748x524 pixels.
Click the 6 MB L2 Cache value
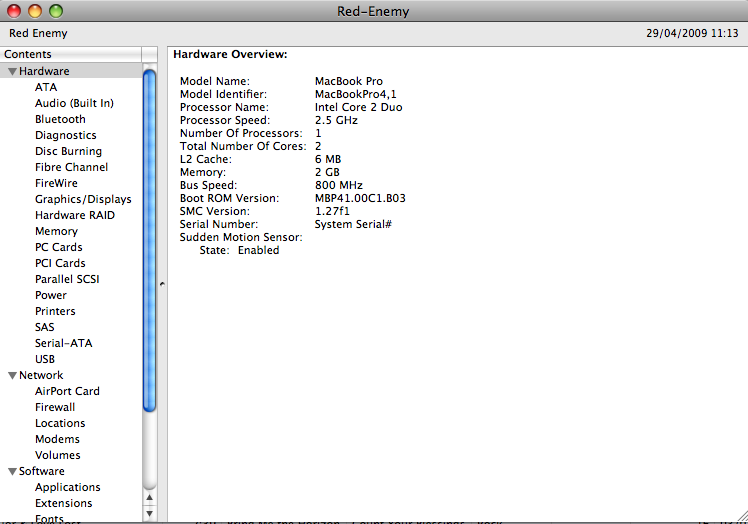tap(328, 159)
